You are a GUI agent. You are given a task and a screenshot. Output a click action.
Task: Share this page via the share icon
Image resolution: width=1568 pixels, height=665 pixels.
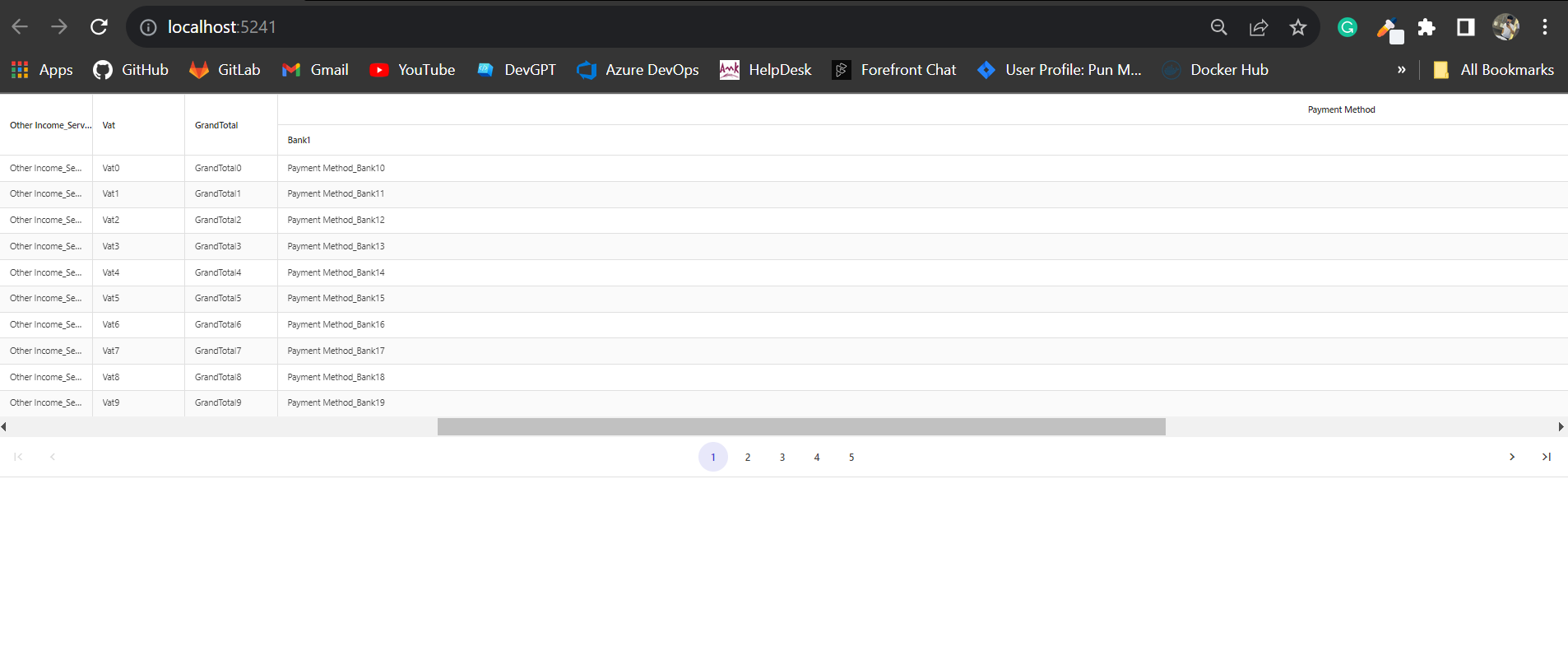1259,27
